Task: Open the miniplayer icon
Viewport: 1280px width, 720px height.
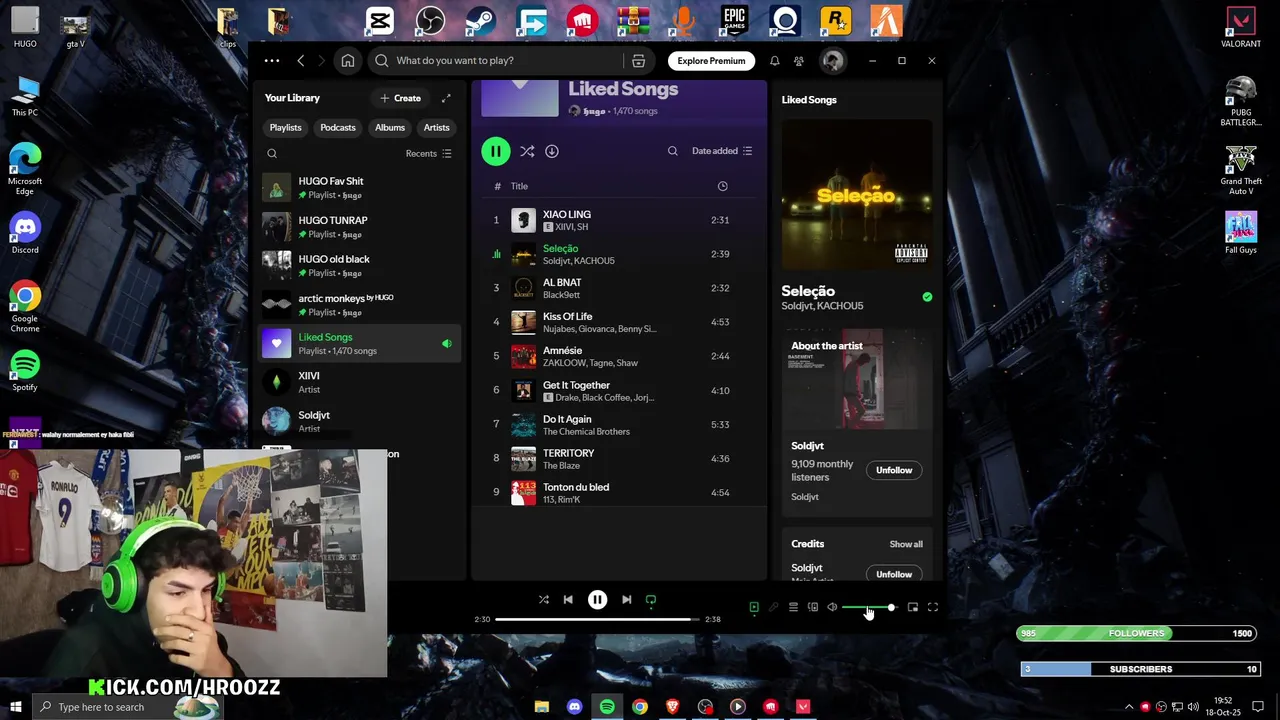Action: point(913,607)
